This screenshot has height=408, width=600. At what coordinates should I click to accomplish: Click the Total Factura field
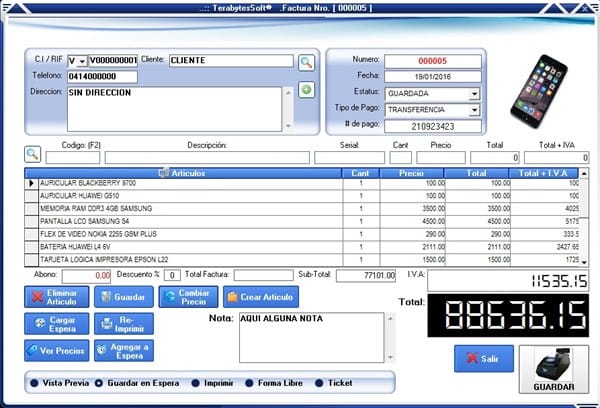pyautogui.click(x=264, y=275)
